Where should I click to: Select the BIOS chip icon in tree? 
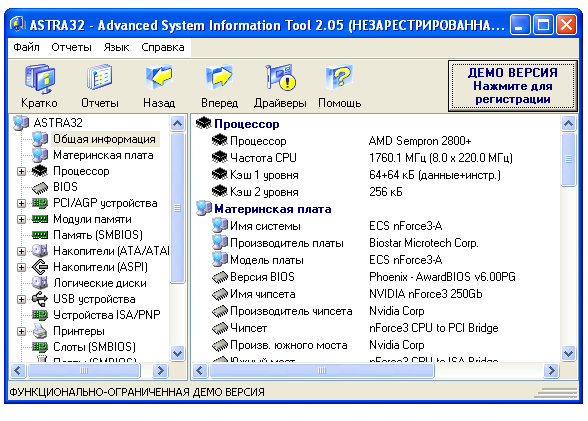(x=40, y=187)
